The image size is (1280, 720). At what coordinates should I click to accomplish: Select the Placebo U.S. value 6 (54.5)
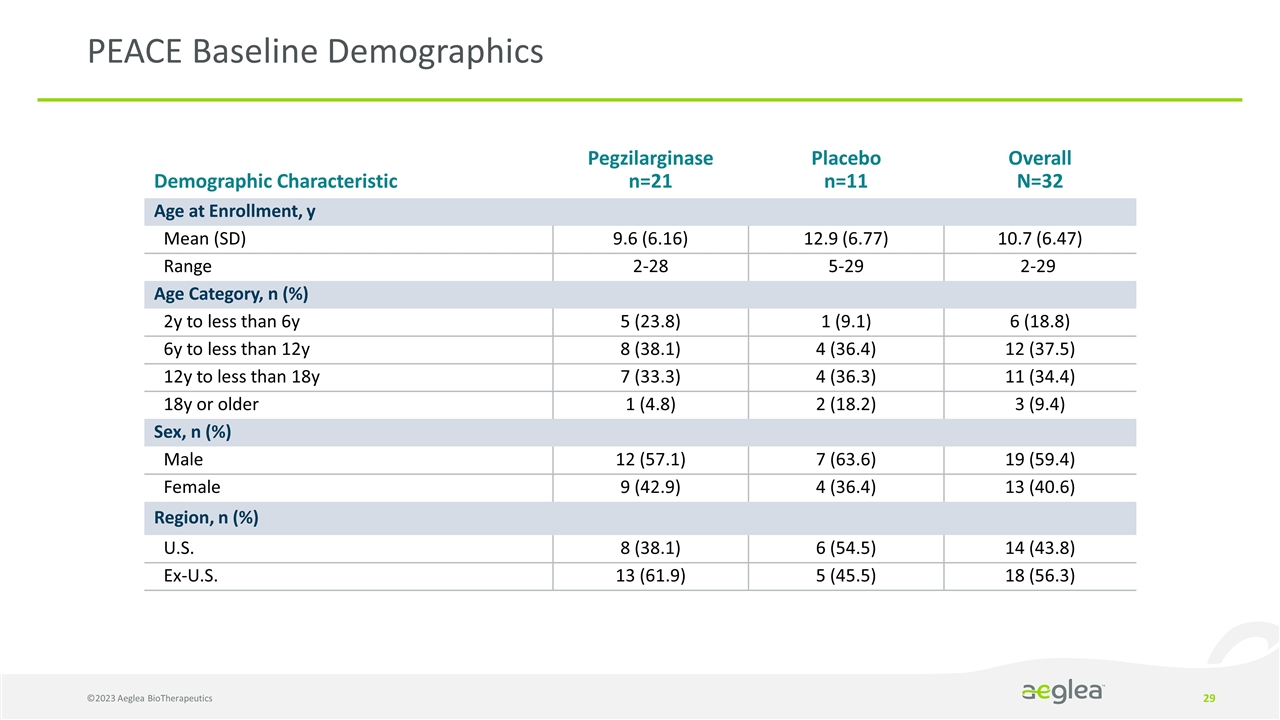(x=845, y=548)
